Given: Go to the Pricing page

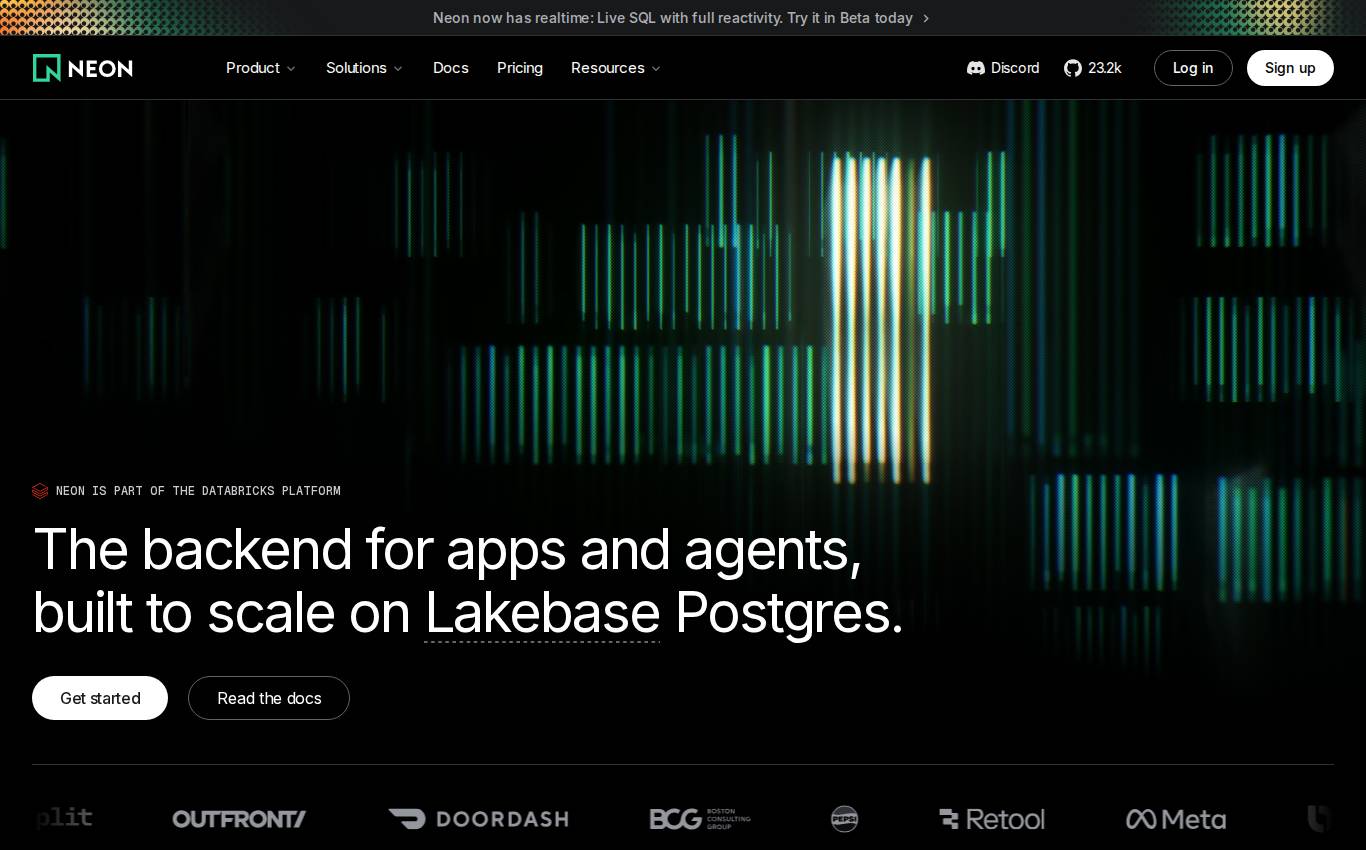Looking at the screenshot, I should pos(520,68).
